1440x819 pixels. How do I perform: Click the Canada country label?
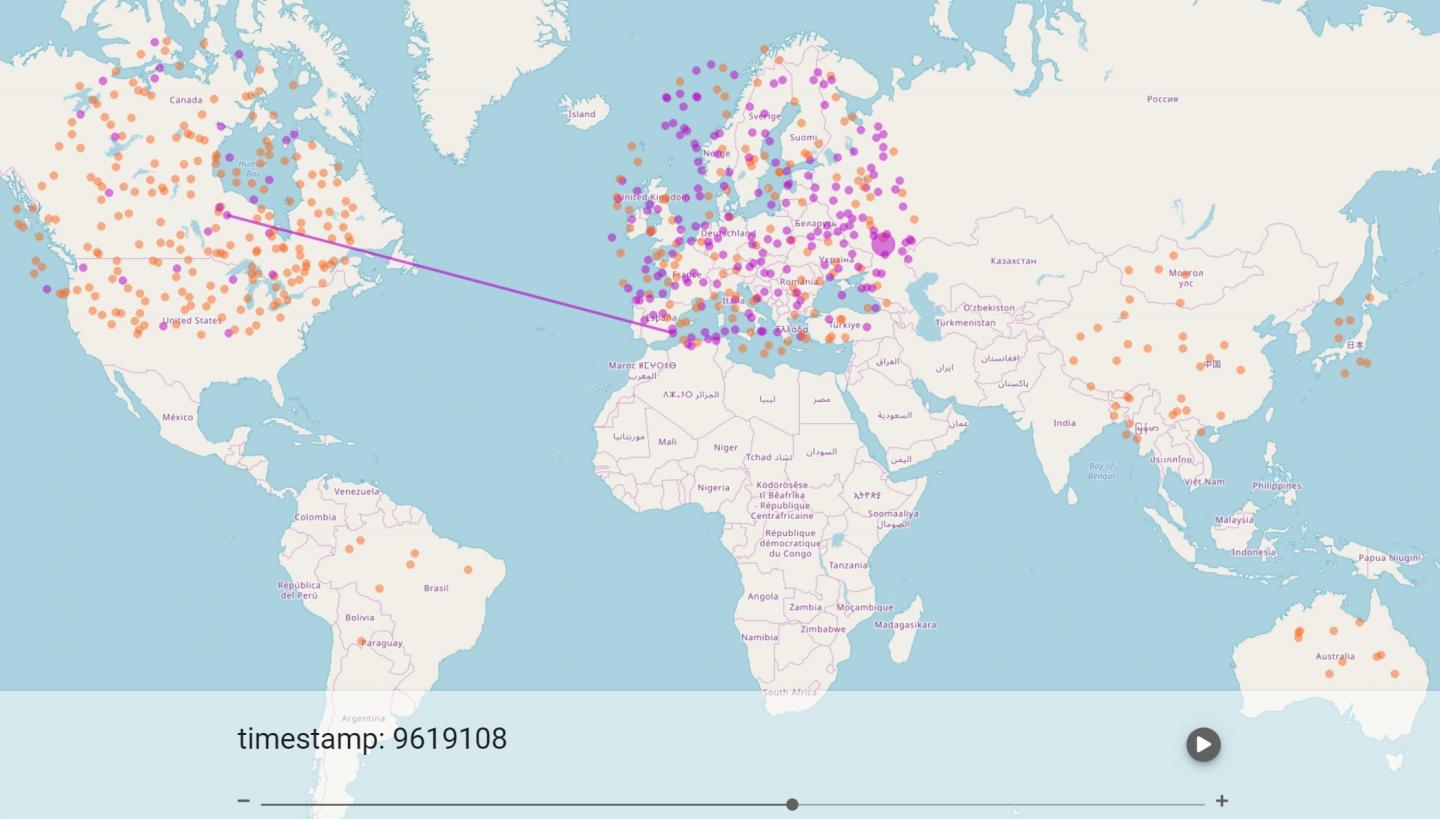pos(186,100)
